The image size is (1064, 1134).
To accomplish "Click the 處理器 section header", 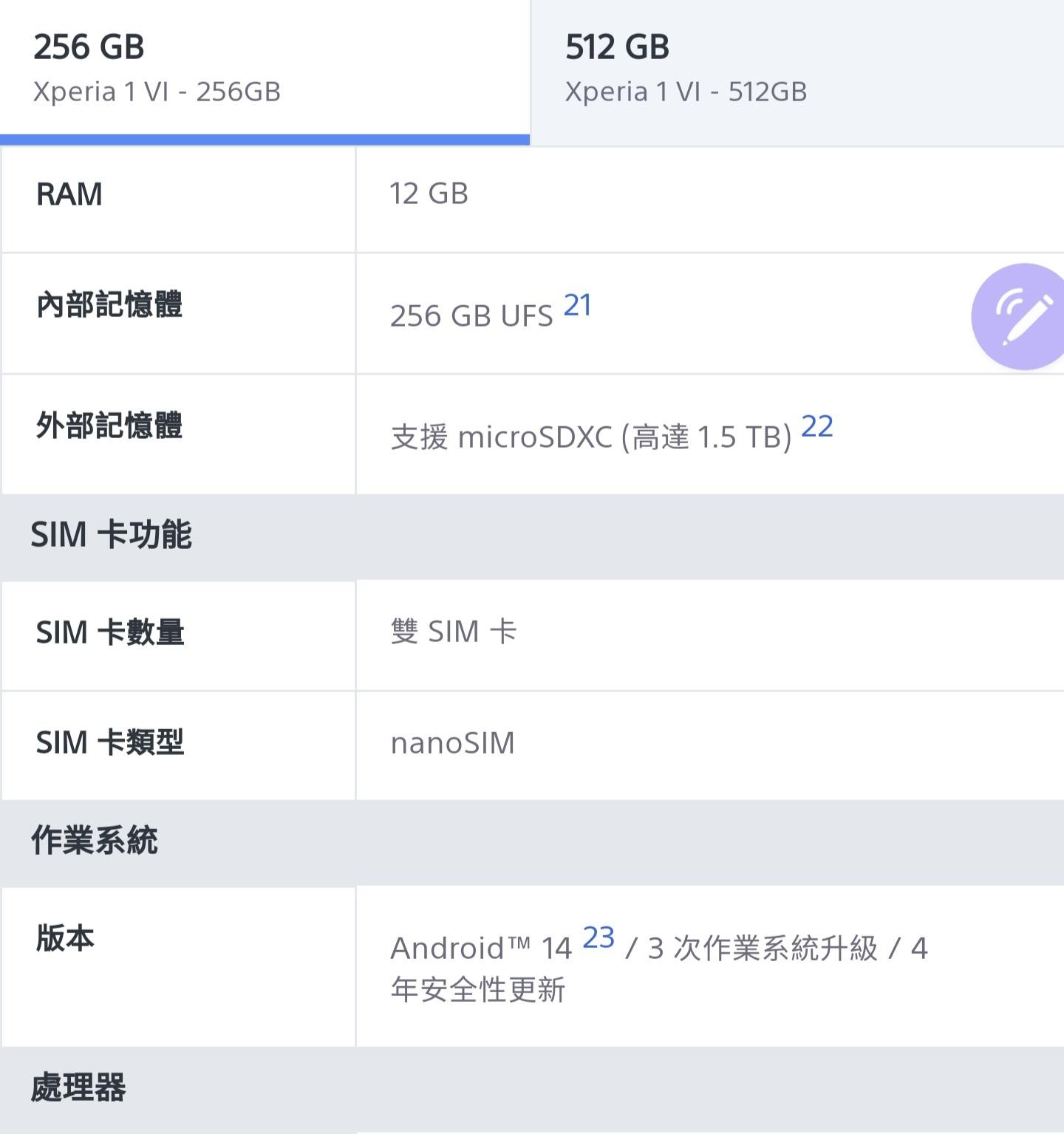I will pos(78,1087).
